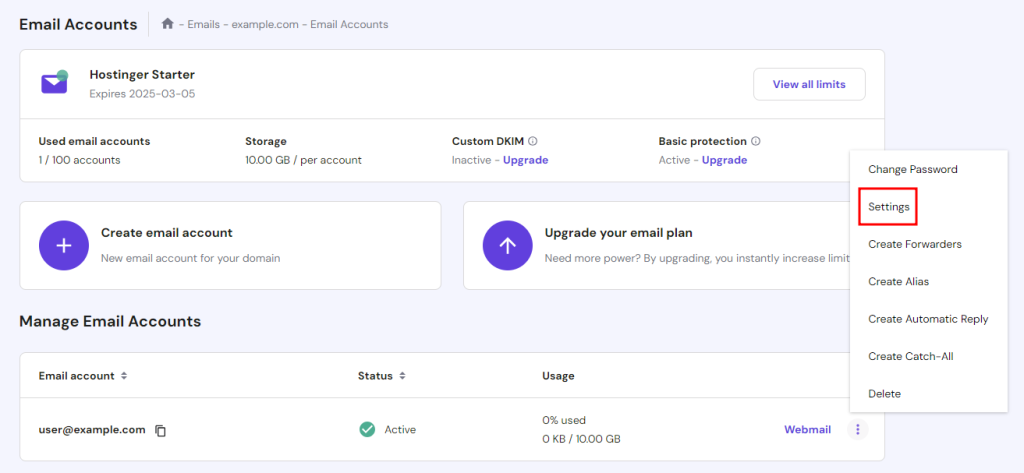Copy user@example.com address with copy icon

[x=161, y=430]
